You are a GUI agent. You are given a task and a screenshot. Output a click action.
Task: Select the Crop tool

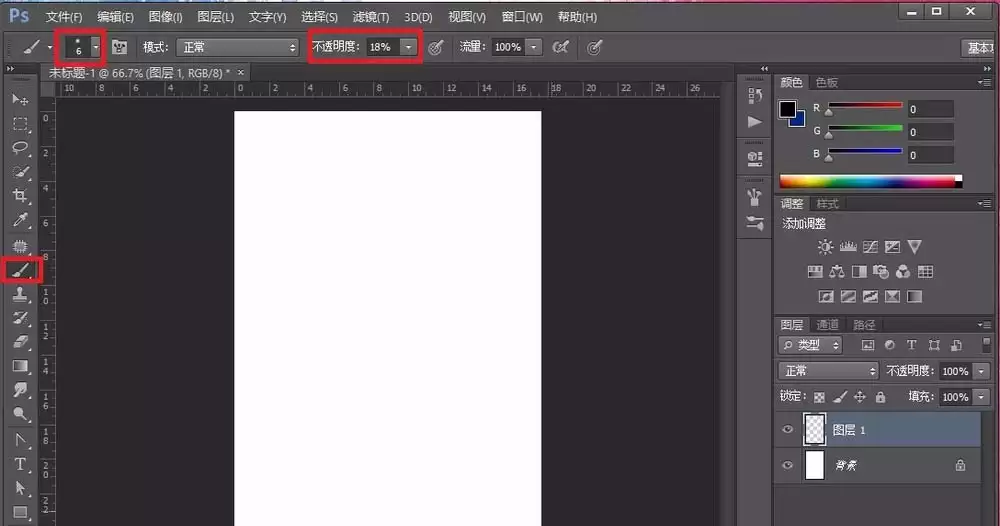click(x=20, y=196)
